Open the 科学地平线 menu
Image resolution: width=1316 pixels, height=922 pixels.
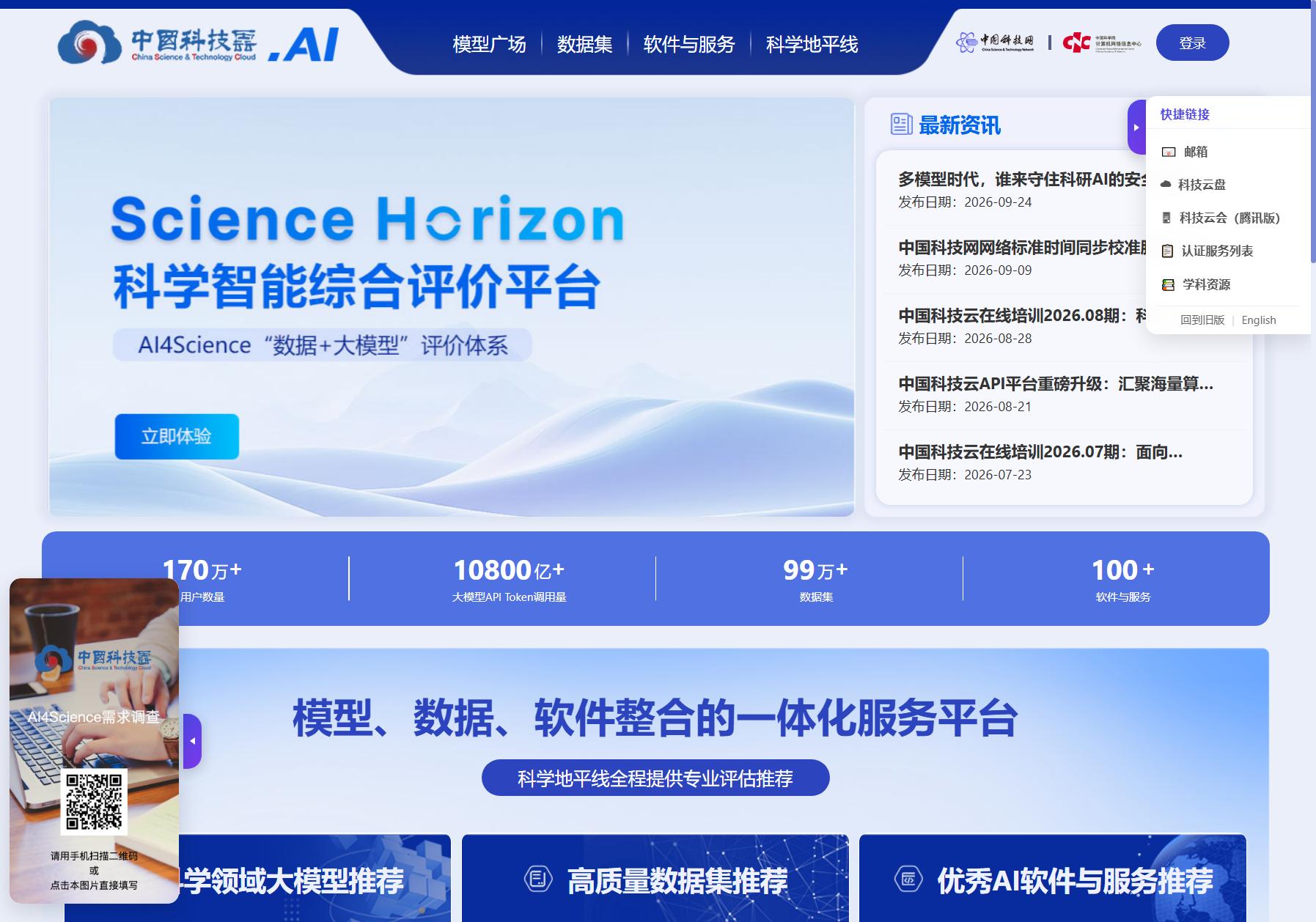812,44
